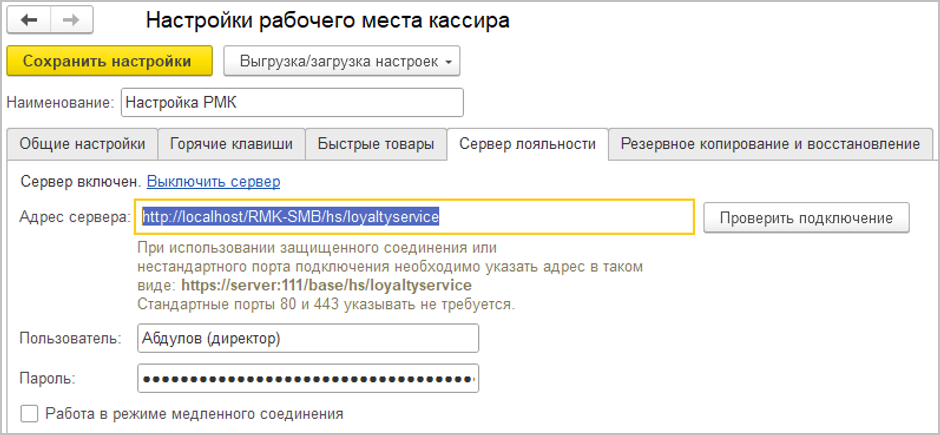Click the Сервер включен status text
The image size is (940, 435).
81,181
